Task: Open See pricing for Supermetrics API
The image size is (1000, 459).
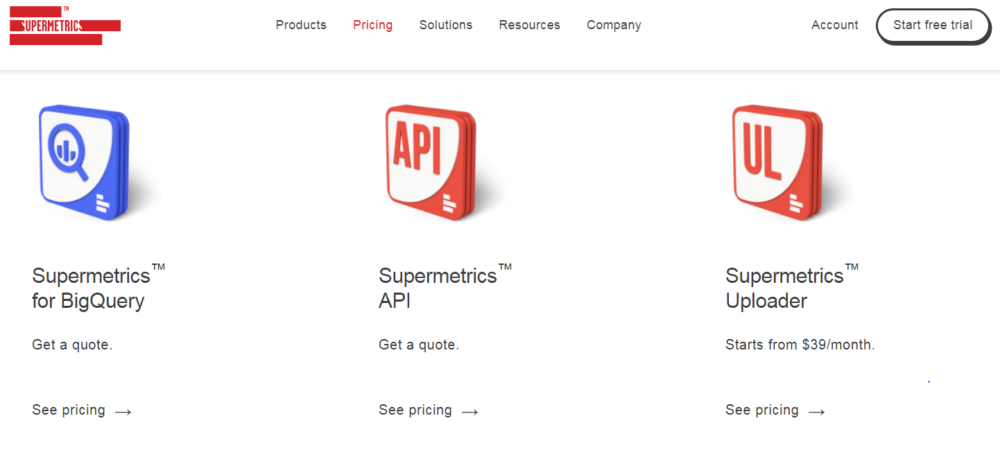Action: click(416, 410)
